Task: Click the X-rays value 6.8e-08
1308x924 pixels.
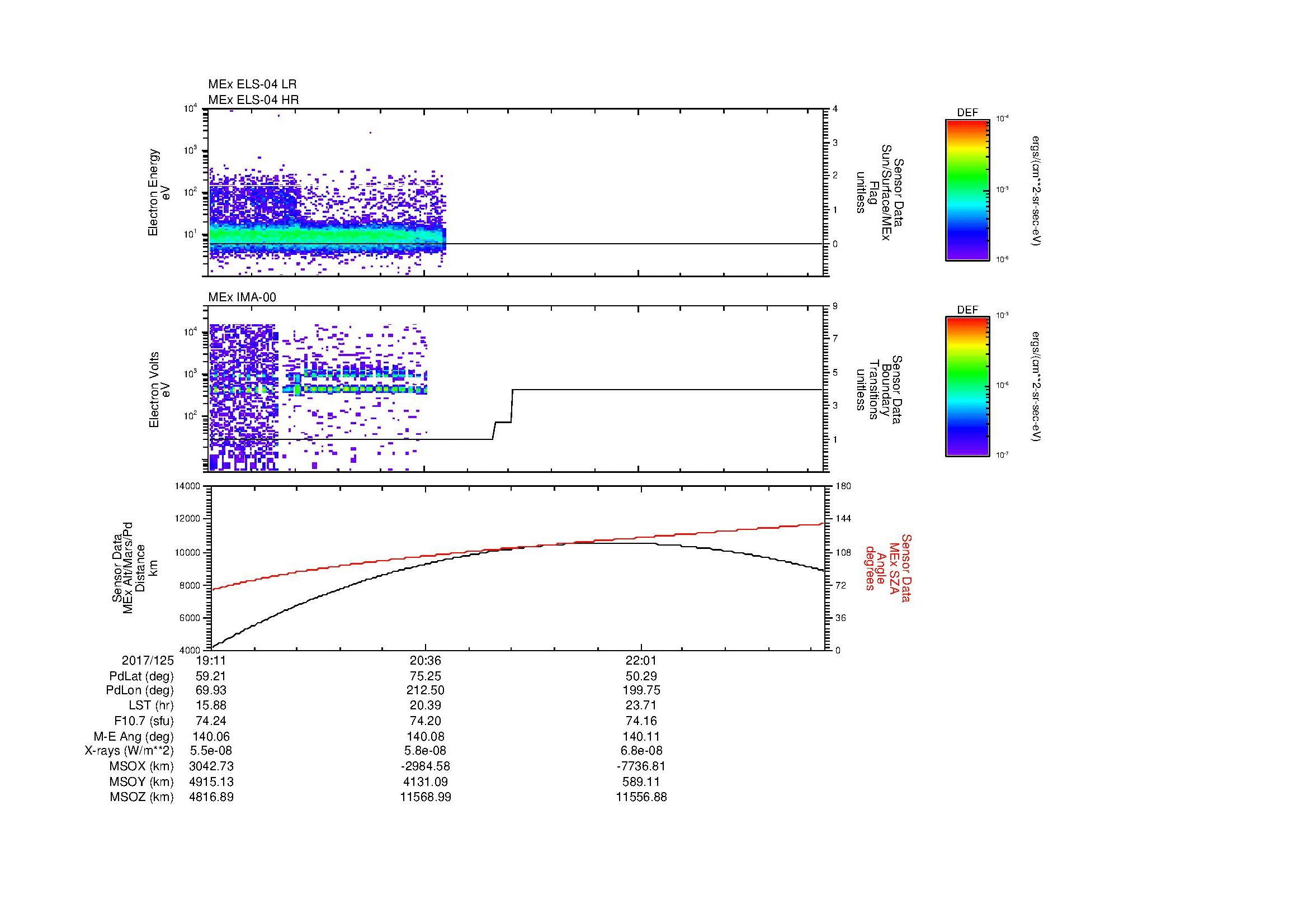Action: [641, 751]
